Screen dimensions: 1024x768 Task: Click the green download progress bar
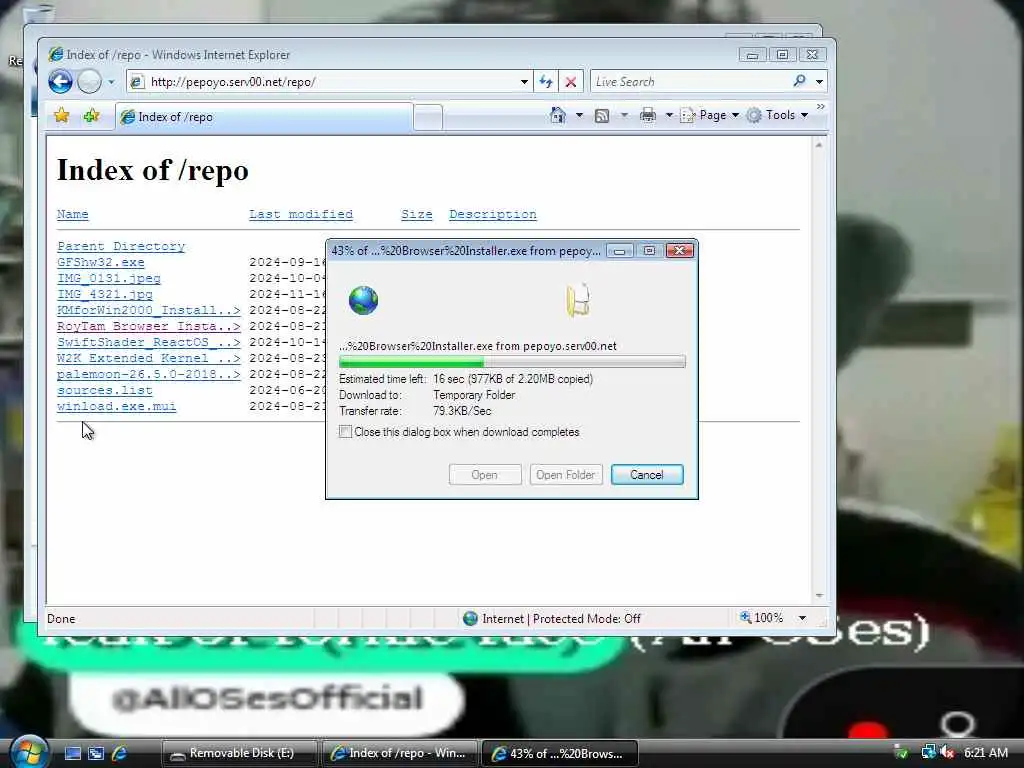click(512, 362)
